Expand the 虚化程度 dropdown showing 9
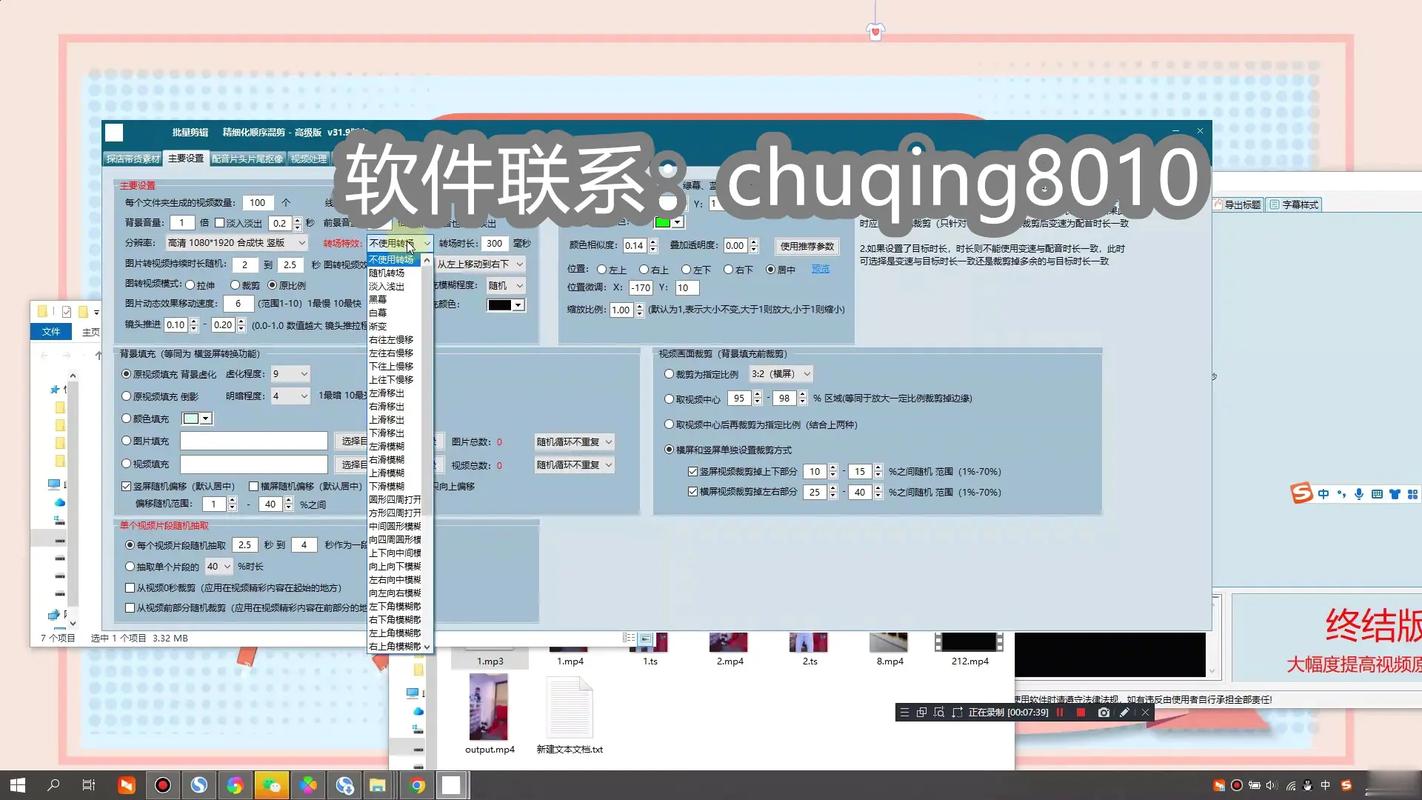 291,374
